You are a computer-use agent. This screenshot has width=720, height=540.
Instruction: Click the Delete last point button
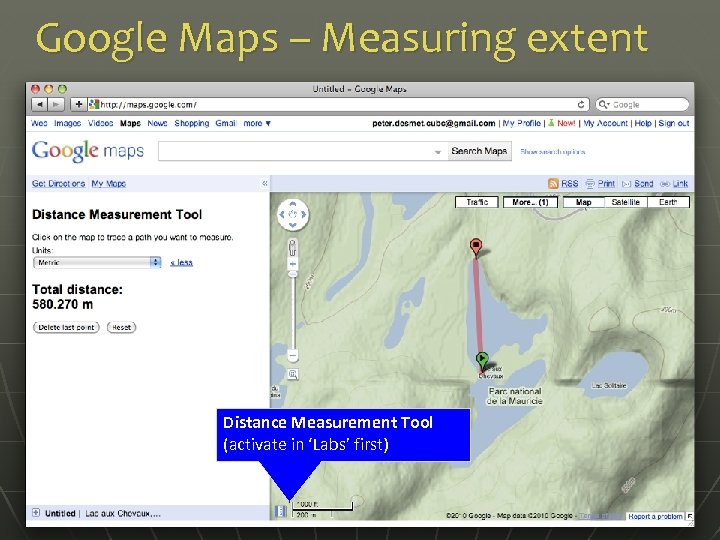[x=66, y=327]
